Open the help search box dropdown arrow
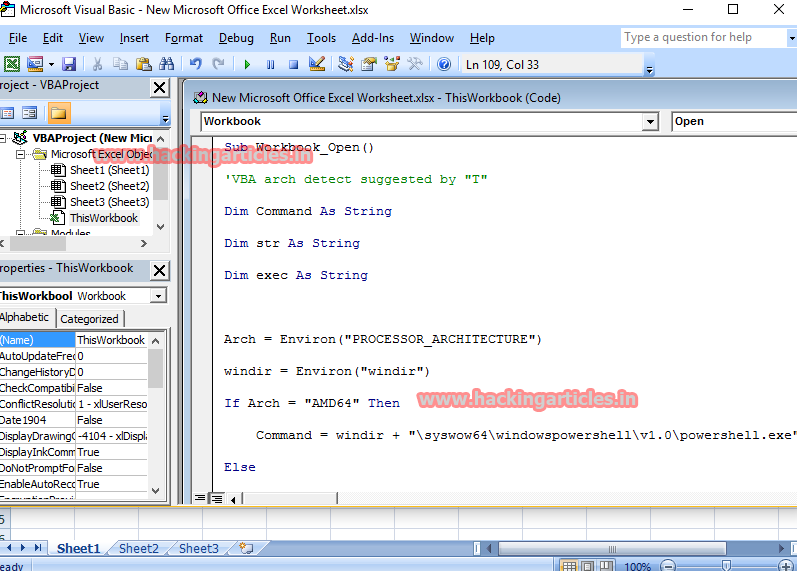The image size is (797, 571). 791,38
